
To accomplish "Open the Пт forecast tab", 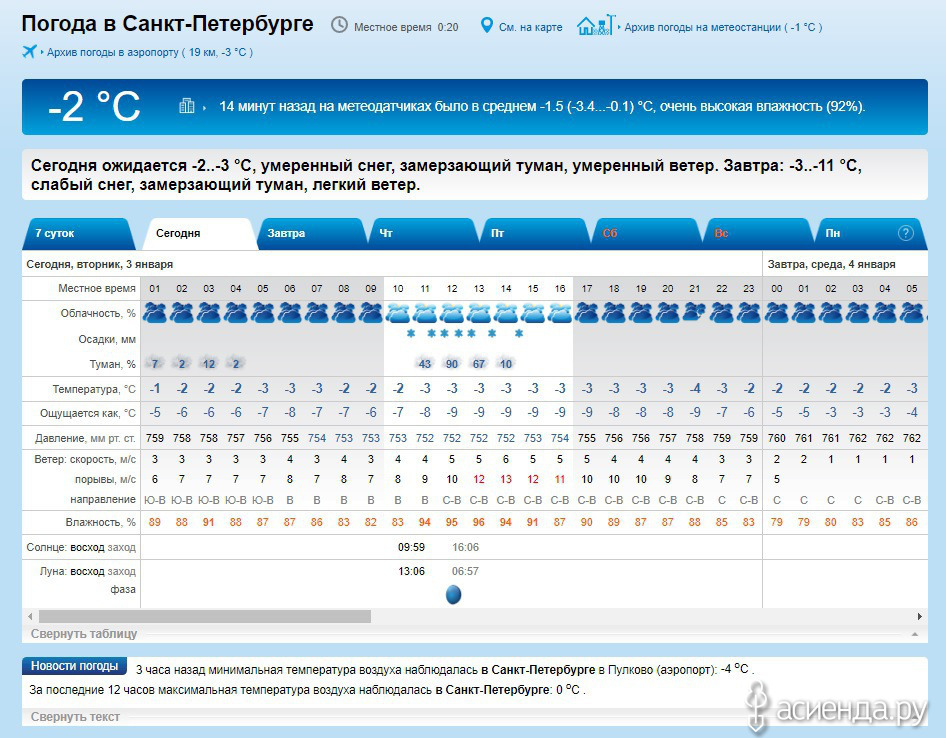I will point(535,234).
